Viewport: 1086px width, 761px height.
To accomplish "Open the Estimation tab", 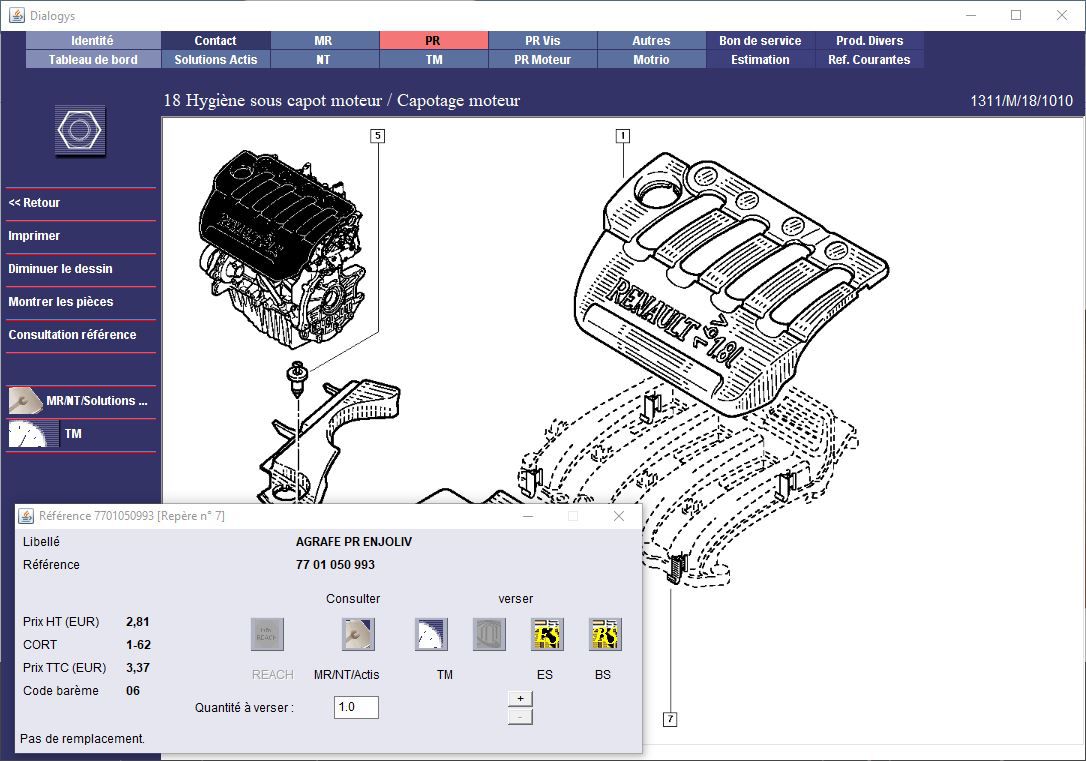I will coord(760,60).
